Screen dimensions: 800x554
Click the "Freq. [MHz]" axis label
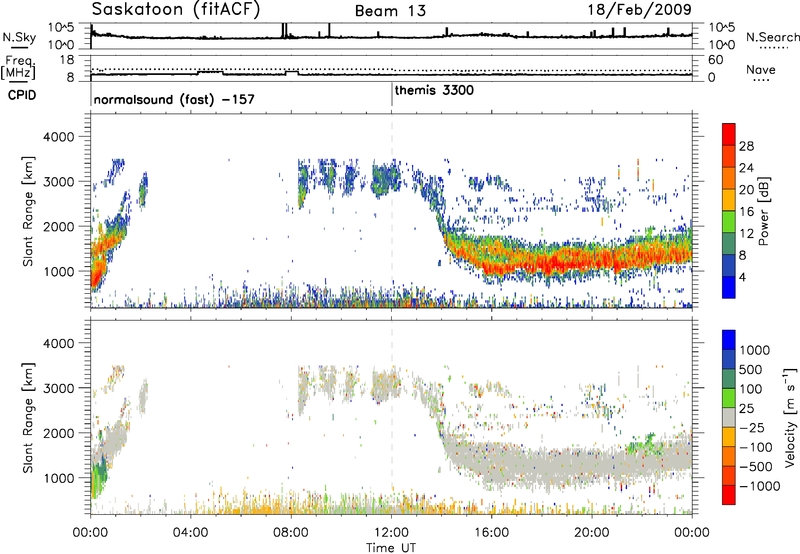(19, 67)
